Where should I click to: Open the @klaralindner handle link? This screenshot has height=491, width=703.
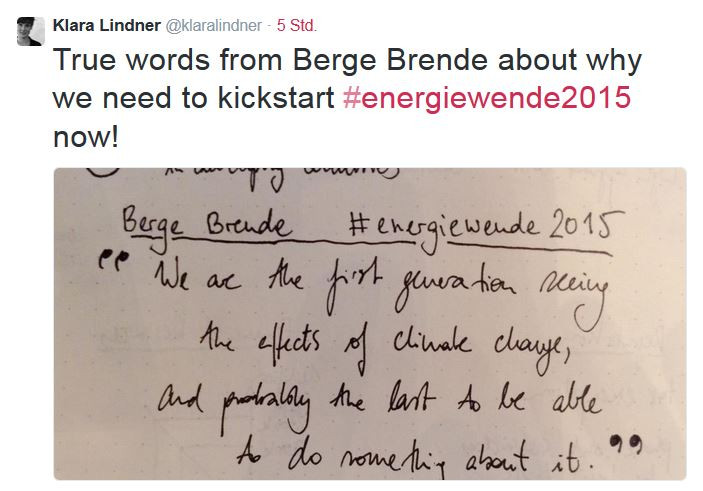tap(213, 26)
